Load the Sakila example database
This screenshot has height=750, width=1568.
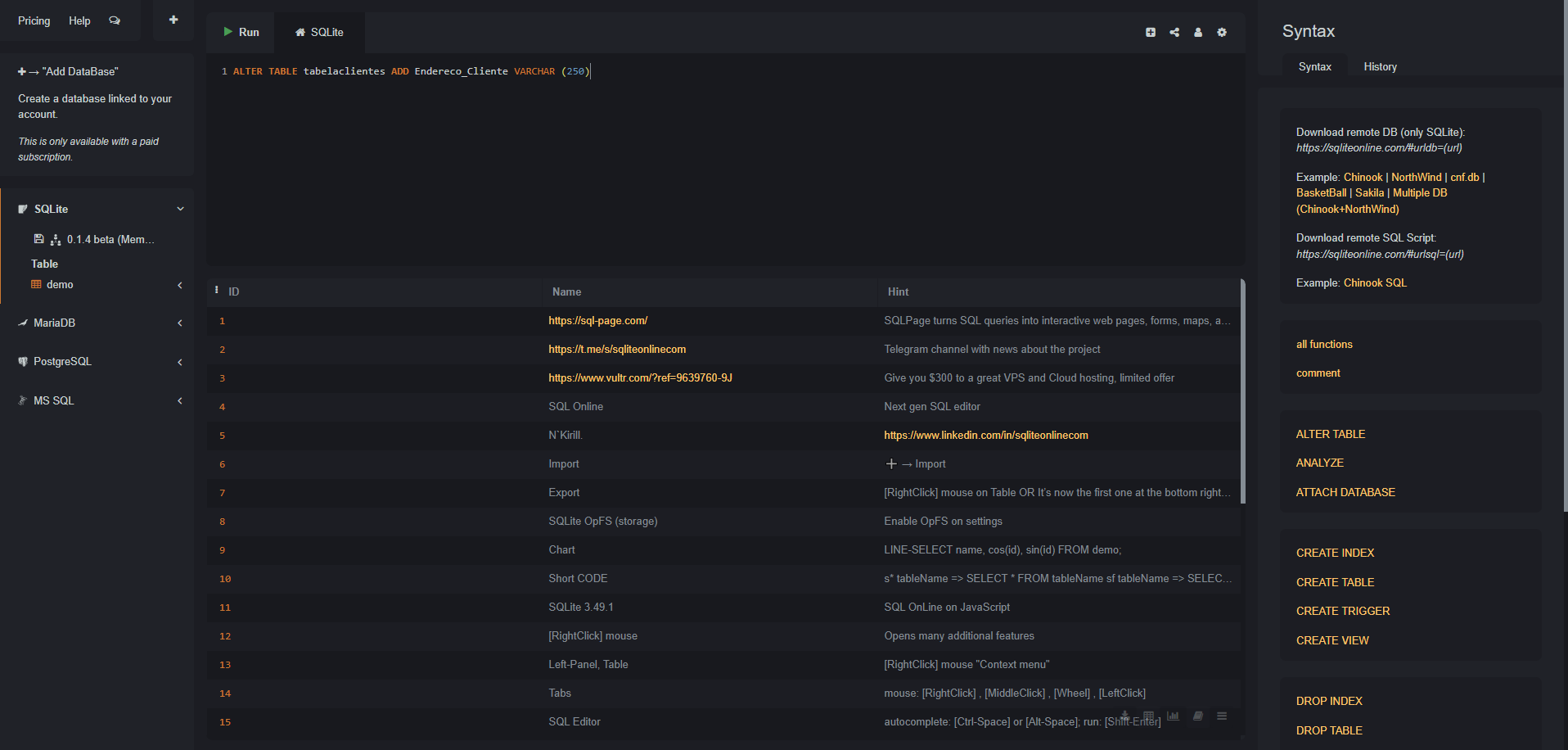pyautogui.click(x=1369, y=192)
